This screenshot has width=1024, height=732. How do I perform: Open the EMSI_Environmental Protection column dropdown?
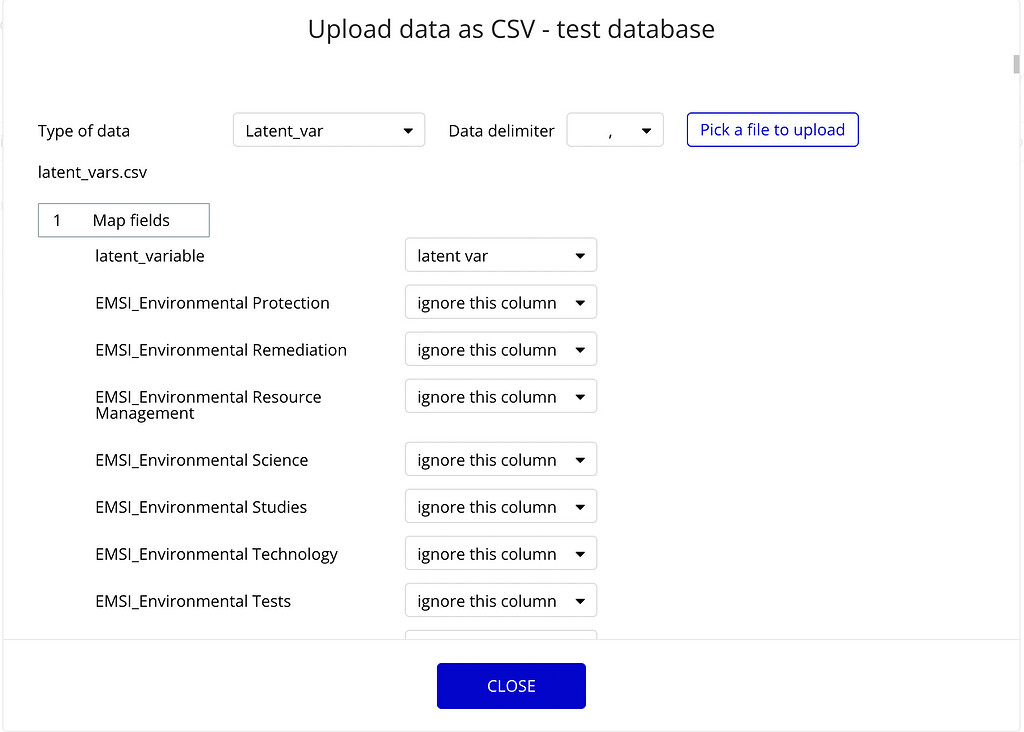click(500, 302)
